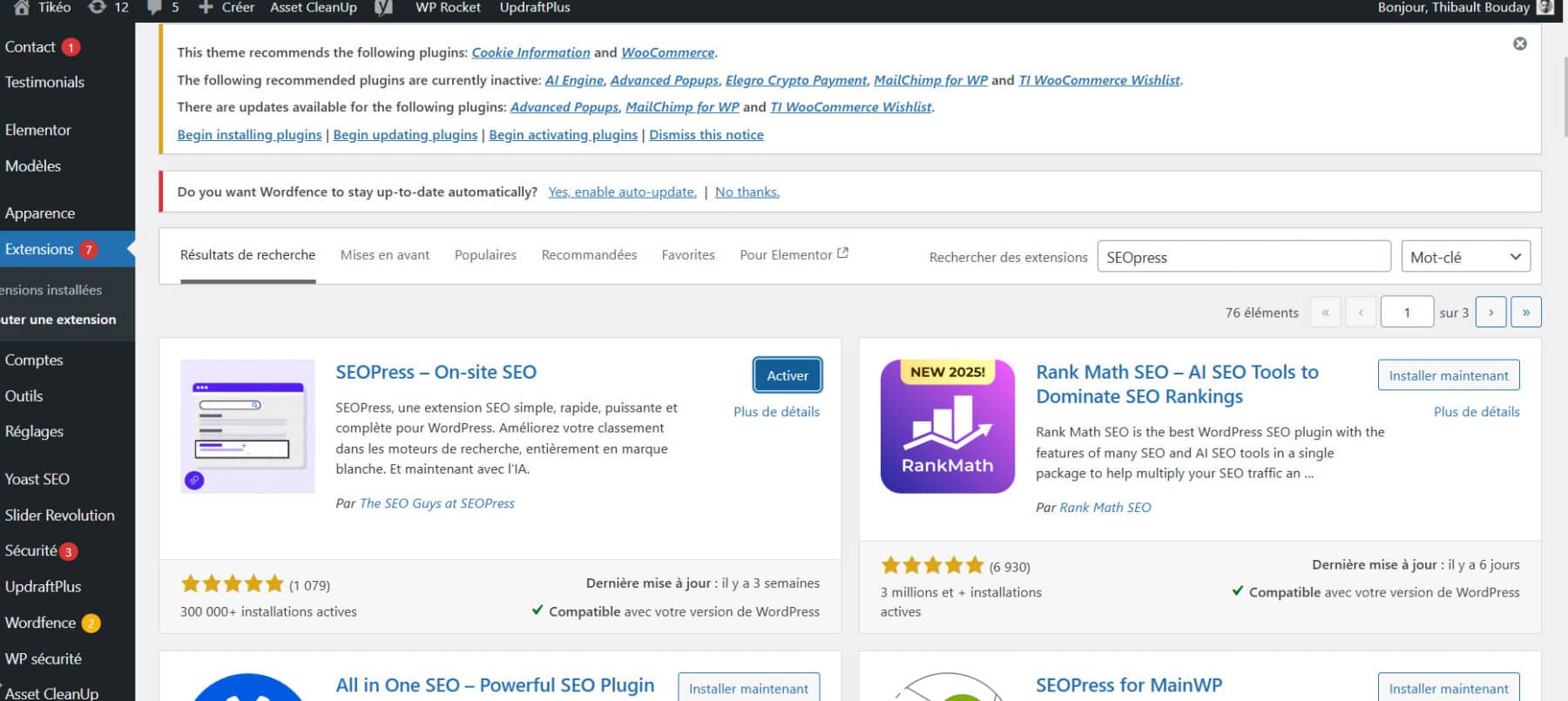Click the Créer plus icon
1568x701 pixels.
coord(206,7)
